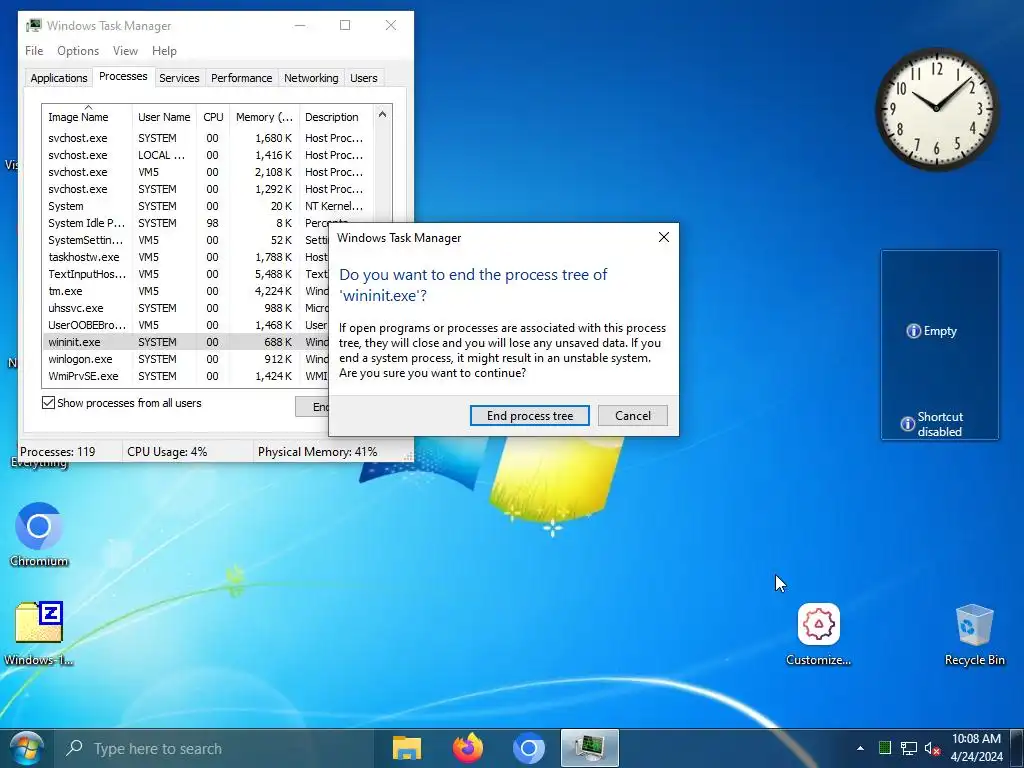The height and width of the screenshot is (768, 1024).
Task: Toggle Show processes from all users
Action: [48, 403]
